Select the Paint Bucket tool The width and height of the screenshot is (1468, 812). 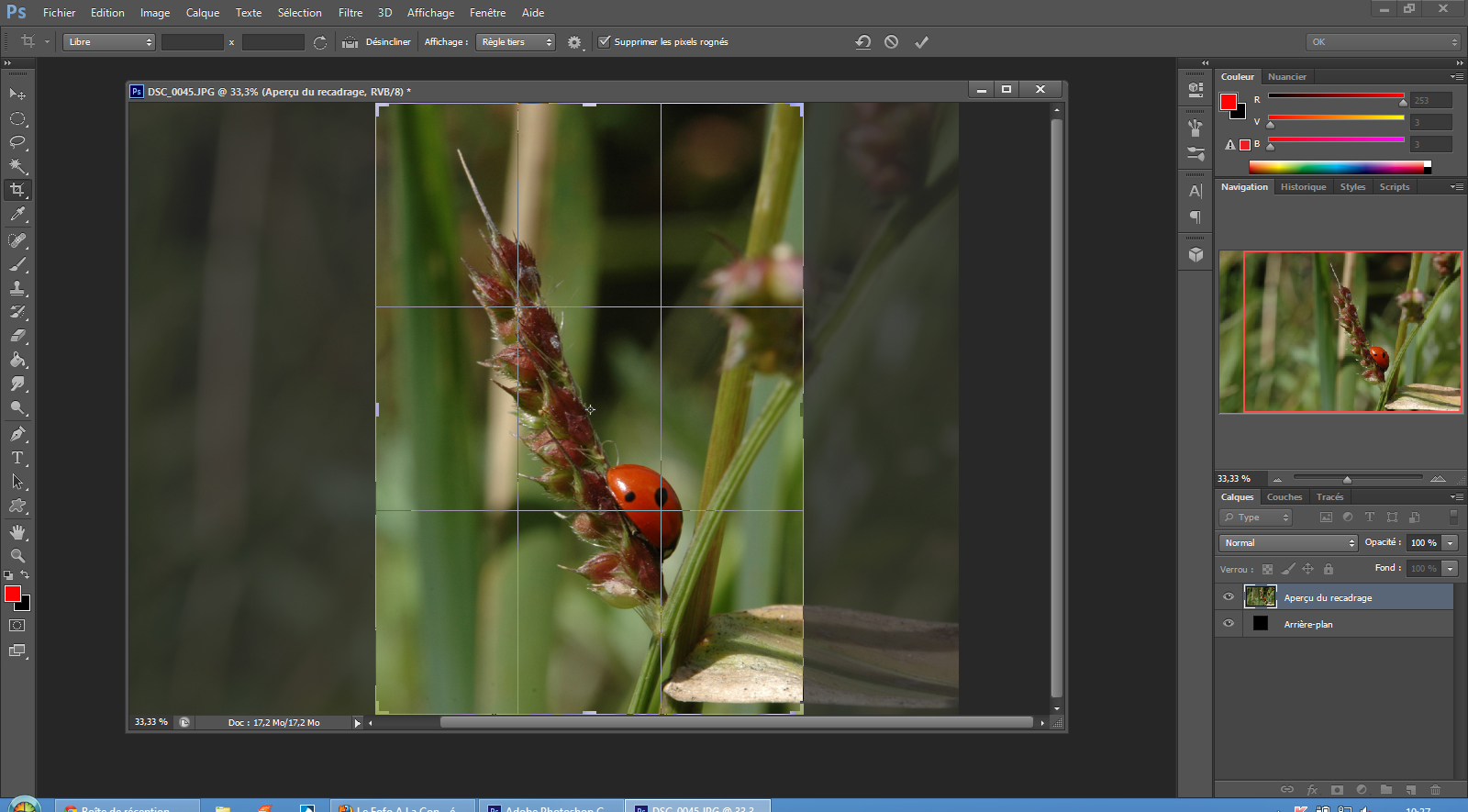coord(17,360)
